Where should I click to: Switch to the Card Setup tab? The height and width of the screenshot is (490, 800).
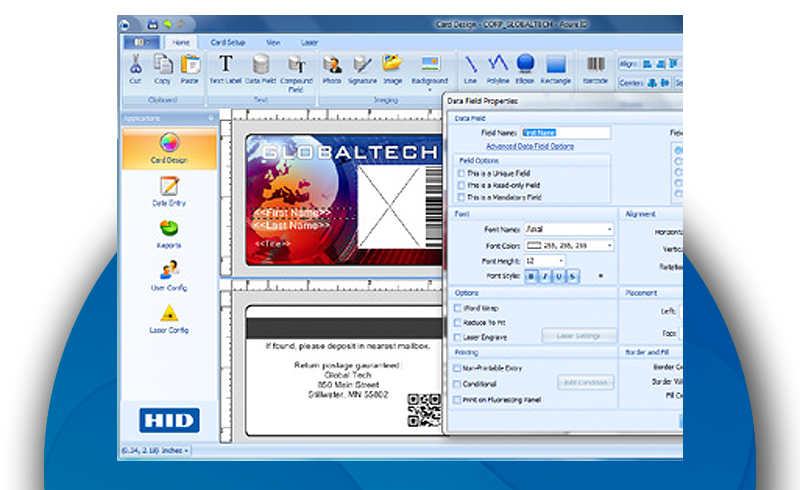pyautogui.click(x=228, y=42)
